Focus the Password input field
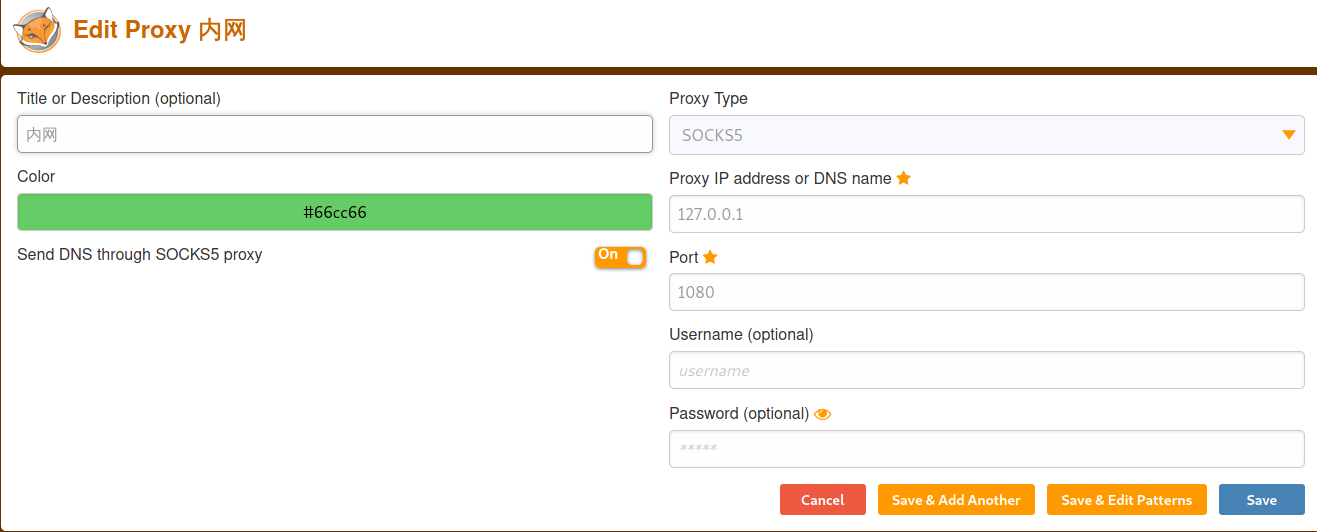The image size is (1317, 532). 986,449
